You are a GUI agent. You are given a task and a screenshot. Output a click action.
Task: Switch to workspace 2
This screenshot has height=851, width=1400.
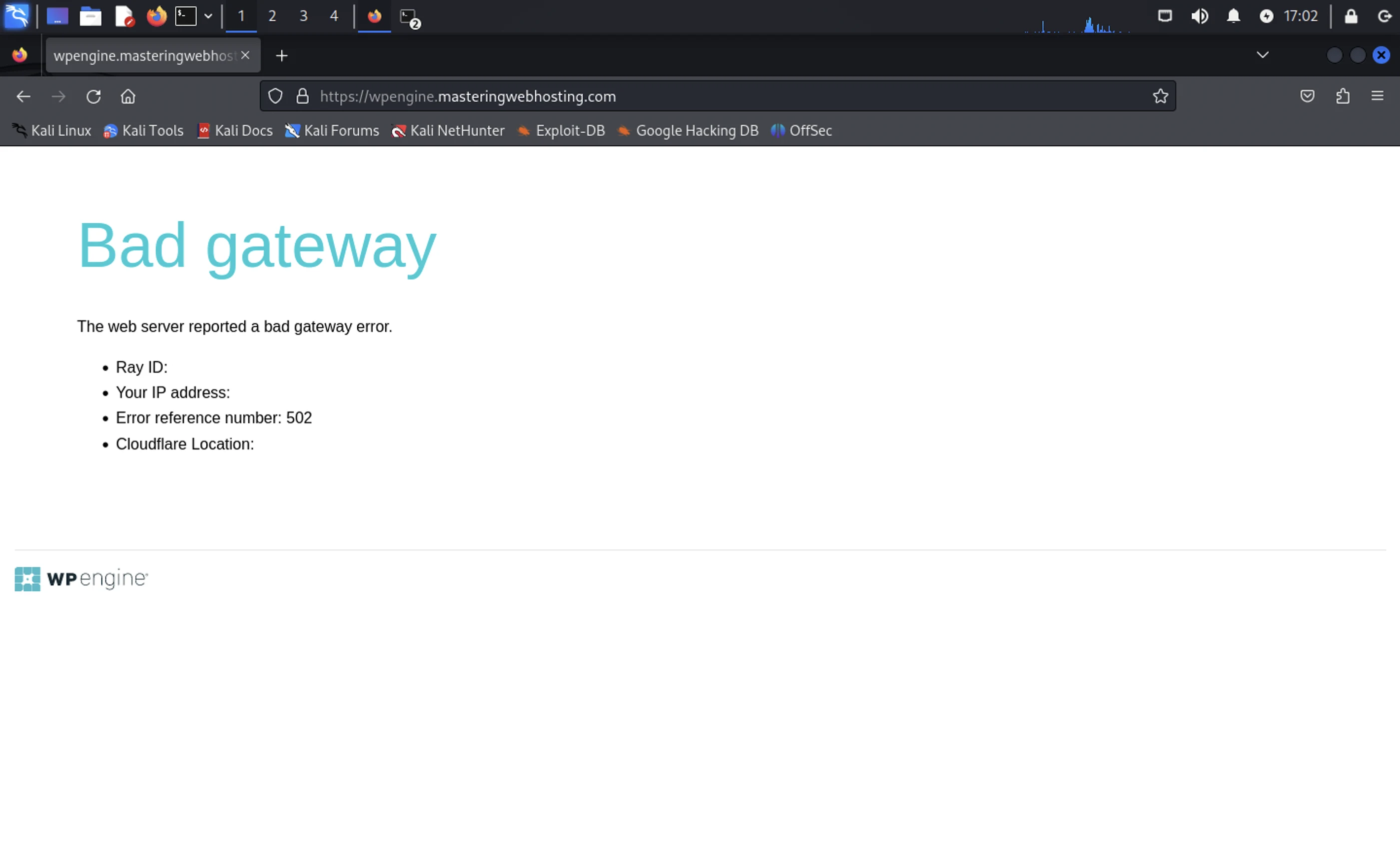click(272, 16)
